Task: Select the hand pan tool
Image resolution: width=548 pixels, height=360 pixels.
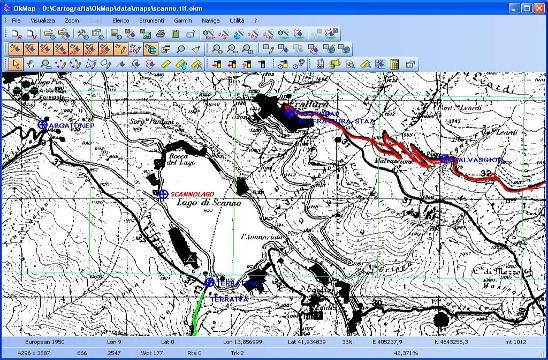Action: pos(31,64)
